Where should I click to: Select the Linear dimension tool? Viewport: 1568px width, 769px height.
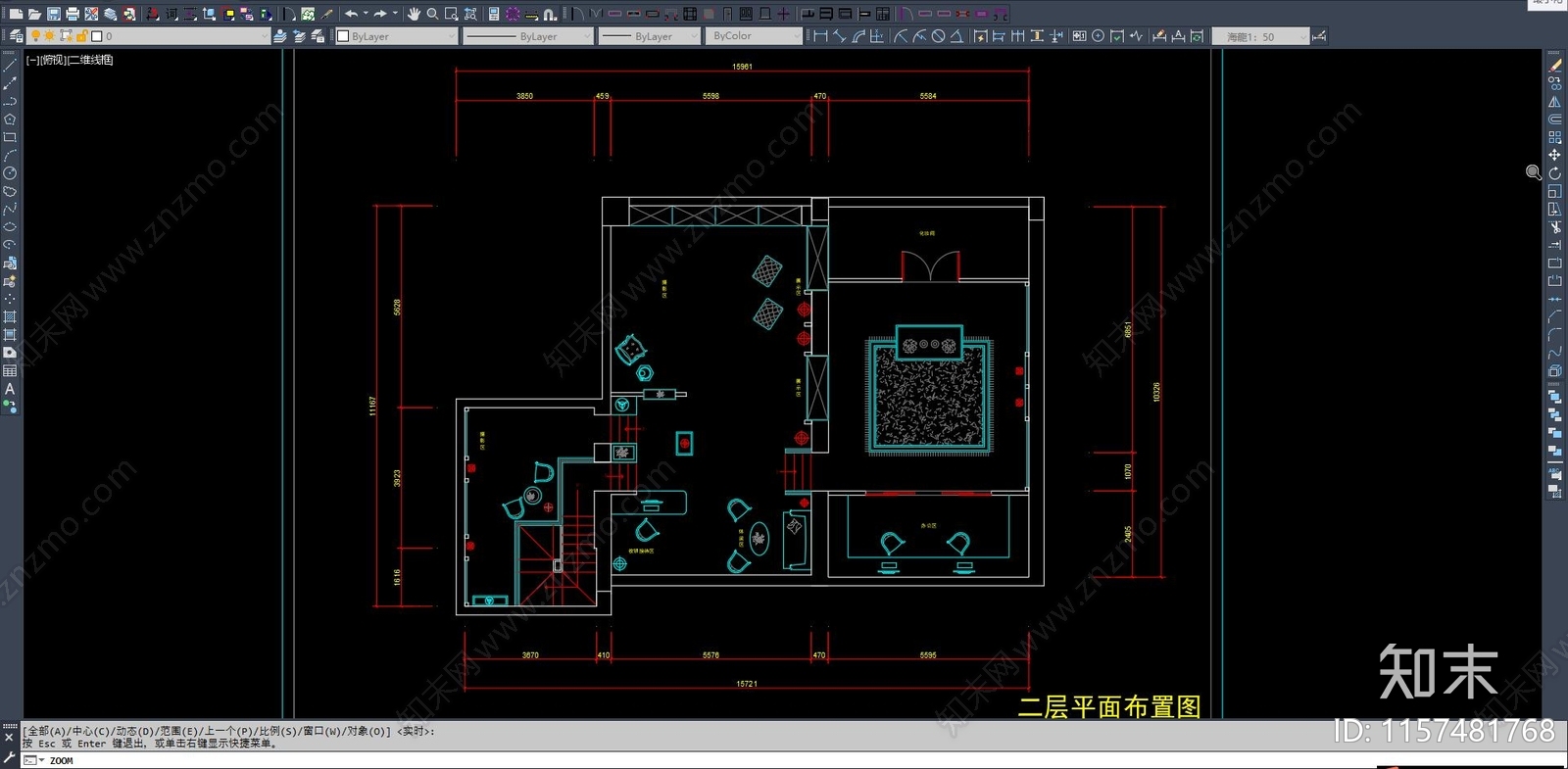pos(820,36)
